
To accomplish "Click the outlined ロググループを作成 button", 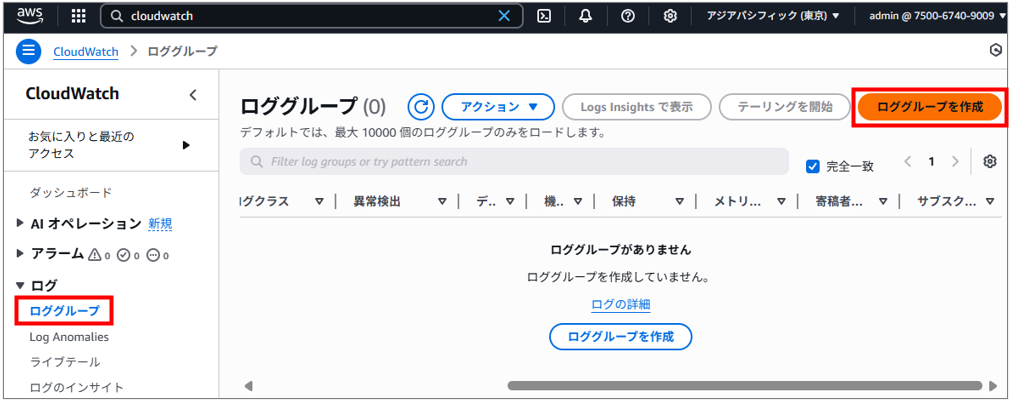I will 620,337.
